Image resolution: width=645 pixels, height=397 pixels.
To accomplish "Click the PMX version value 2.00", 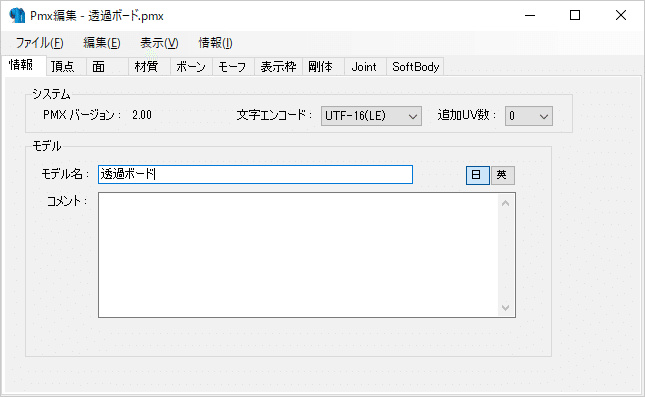I will (142, 115).
